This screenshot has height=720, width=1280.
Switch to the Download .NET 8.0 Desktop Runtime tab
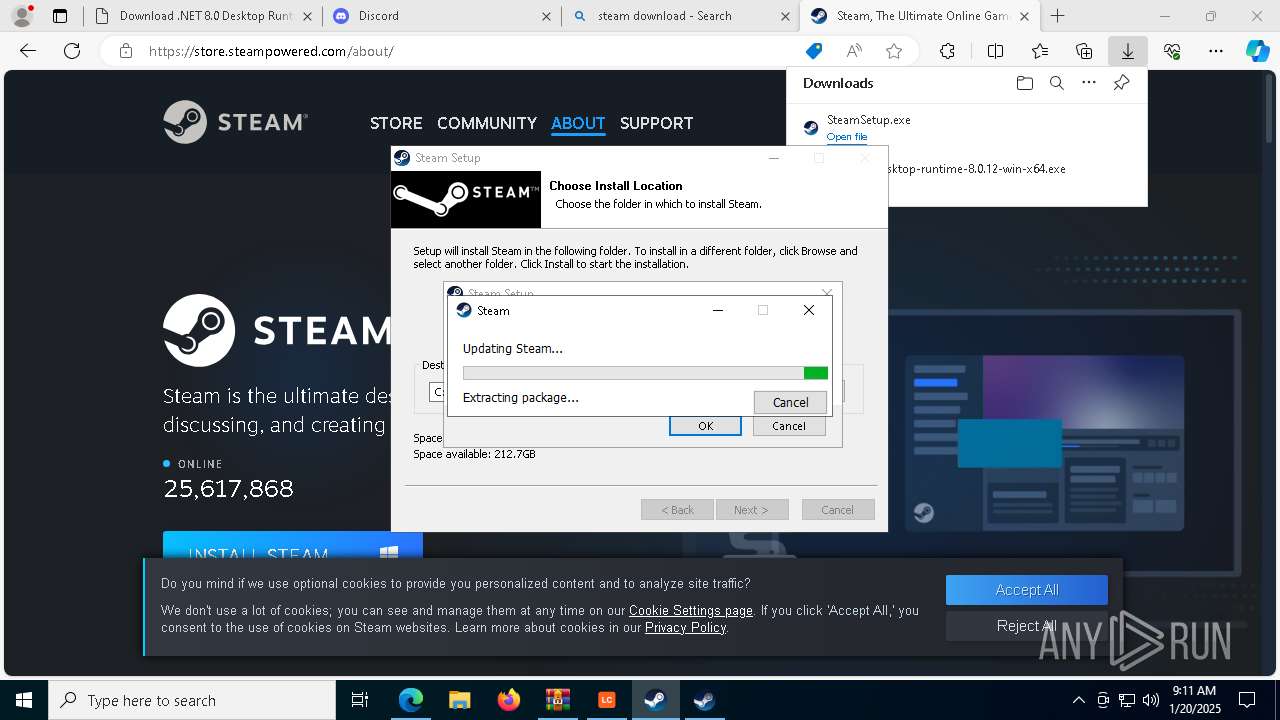point(203,16)
